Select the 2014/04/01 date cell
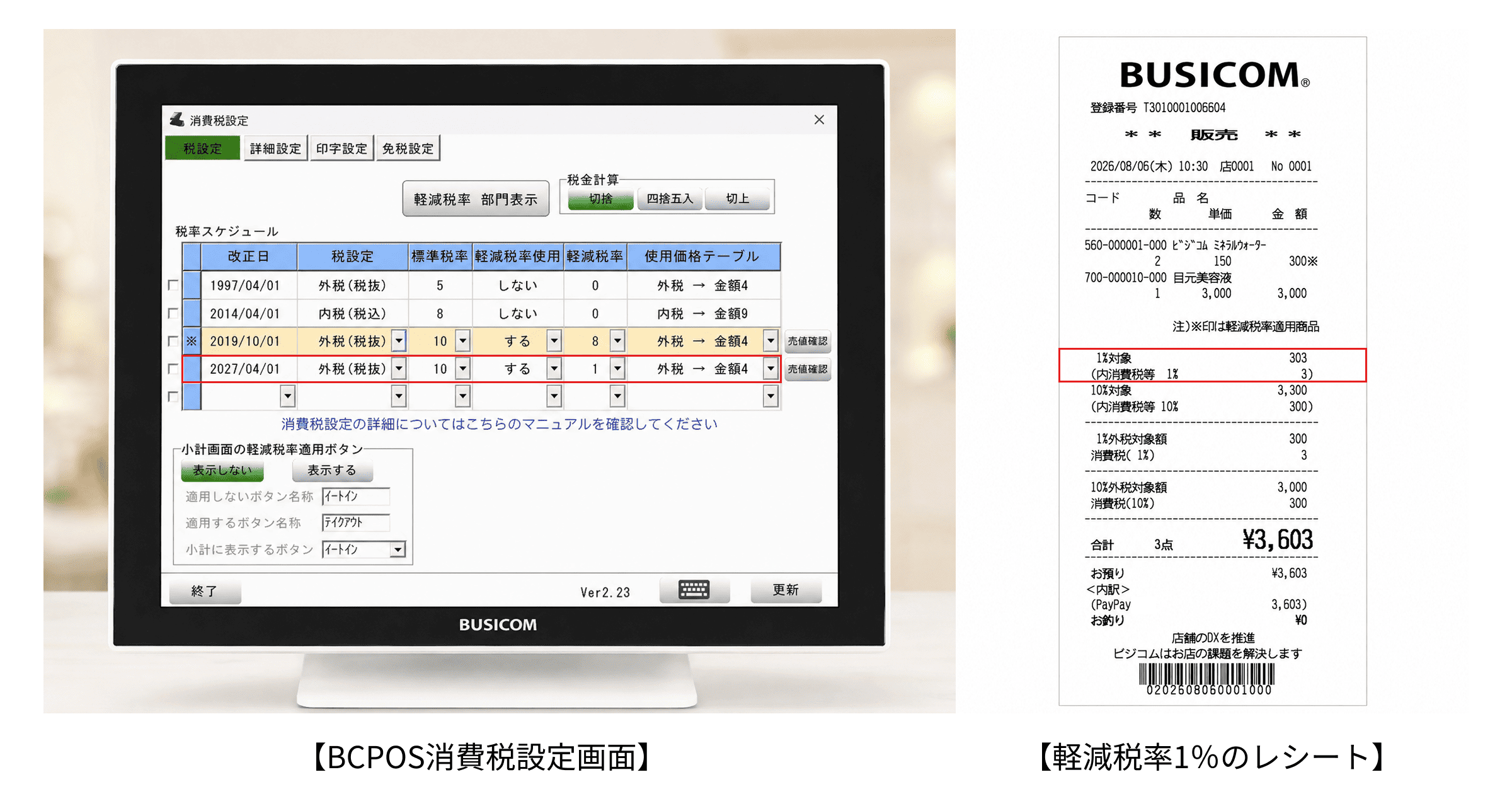Viewport: 1512px width, 794px height. pyautogui.click(x=249, y=313)
